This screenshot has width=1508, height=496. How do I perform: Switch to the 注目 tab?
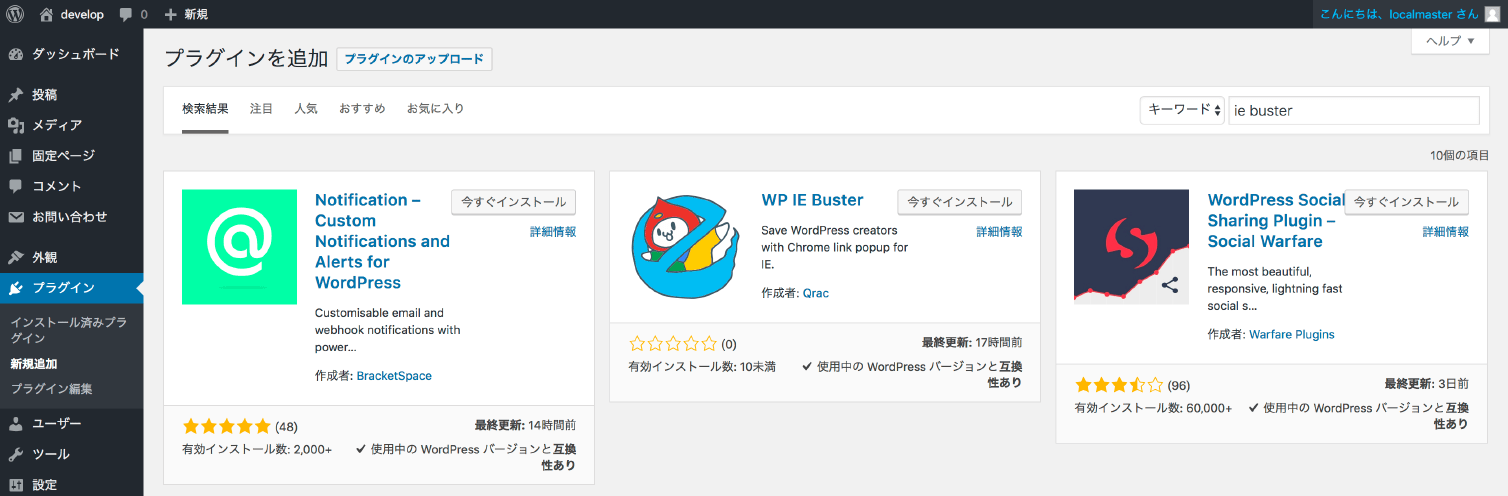tap(261, 108)
